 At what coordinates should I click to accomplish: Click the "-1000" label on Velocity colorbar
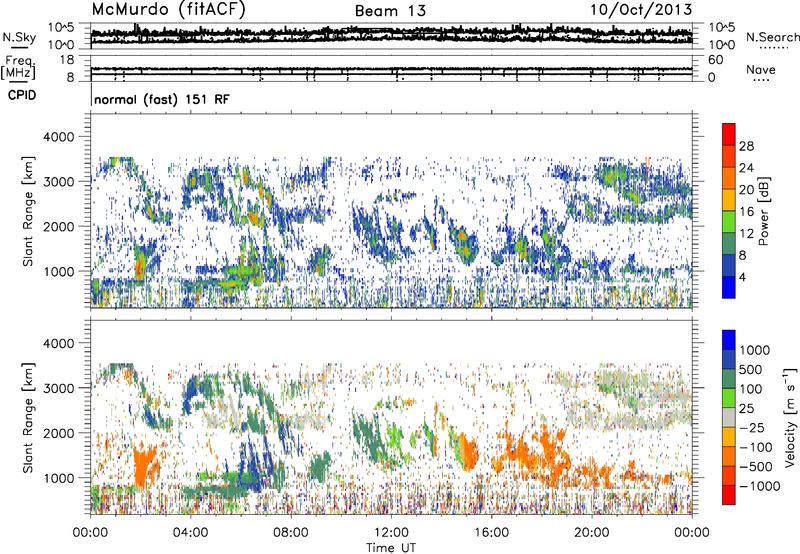(x=760, y=486)
